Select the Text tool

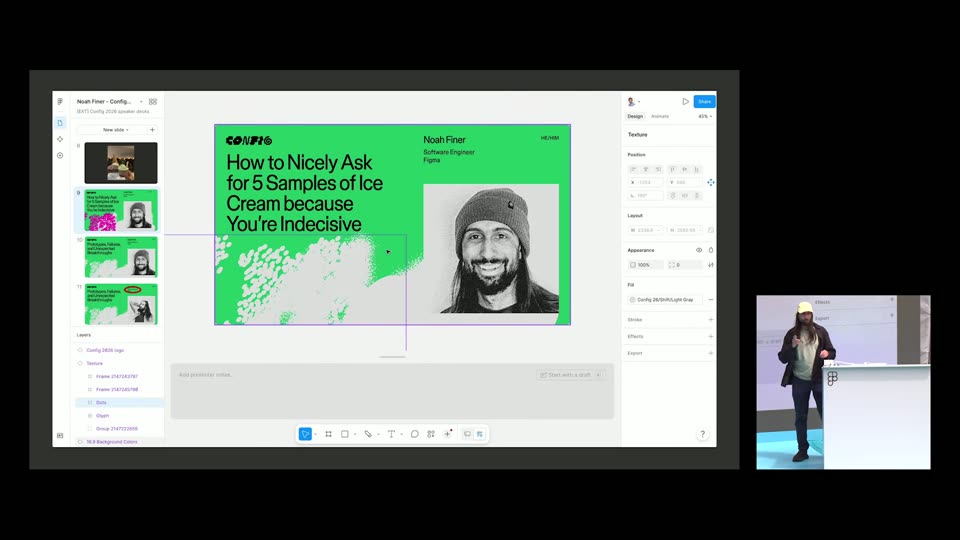pyautogui.click(x=391, y=434)
